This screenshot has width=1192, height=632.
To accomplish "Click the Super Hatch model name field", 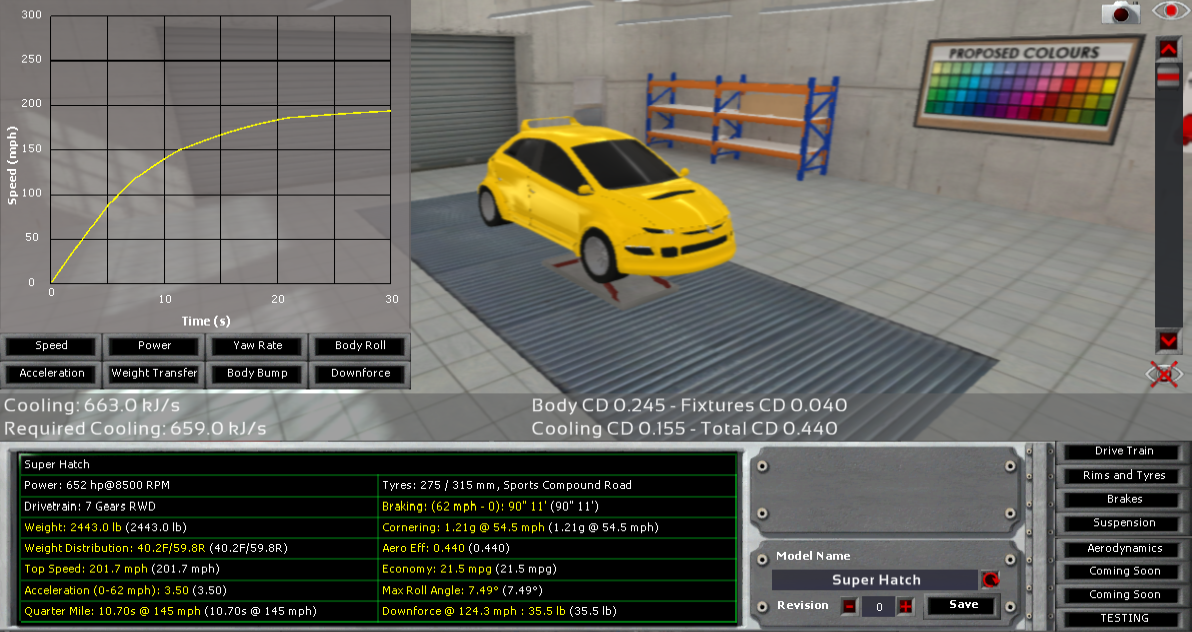I will [x=875, y=580].
